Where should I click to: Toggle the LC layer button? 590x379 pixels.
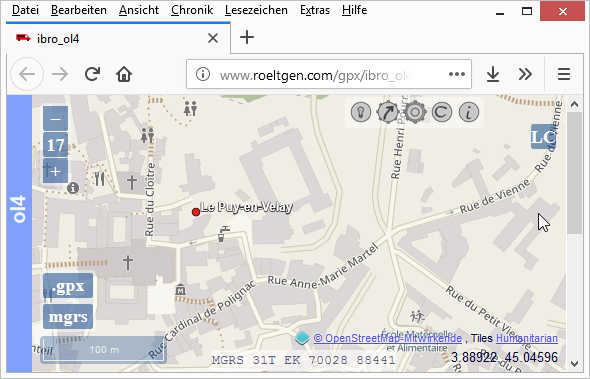click(x=543, y=137)
